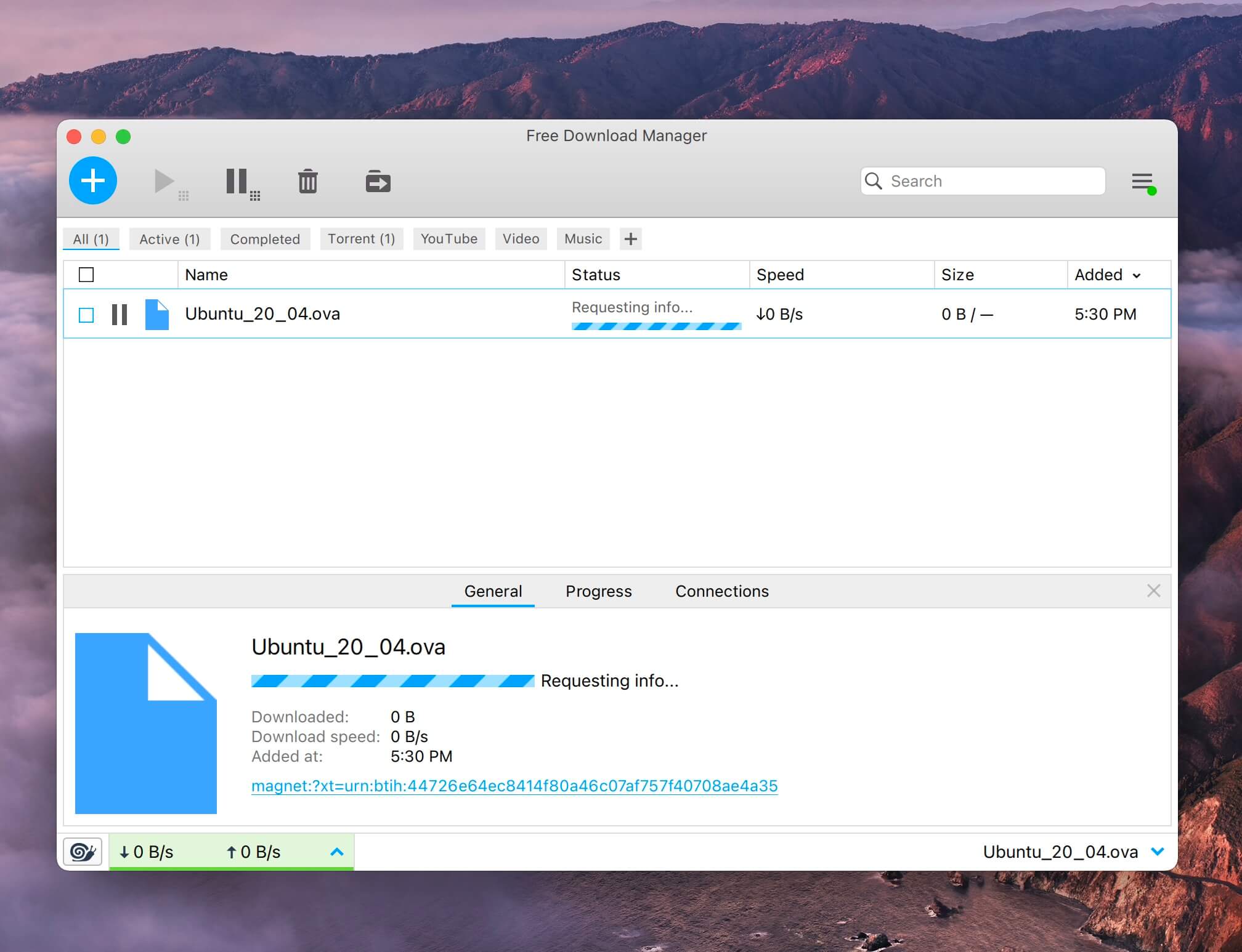Tick the select-all header checkbox

[x=86, y=275]
